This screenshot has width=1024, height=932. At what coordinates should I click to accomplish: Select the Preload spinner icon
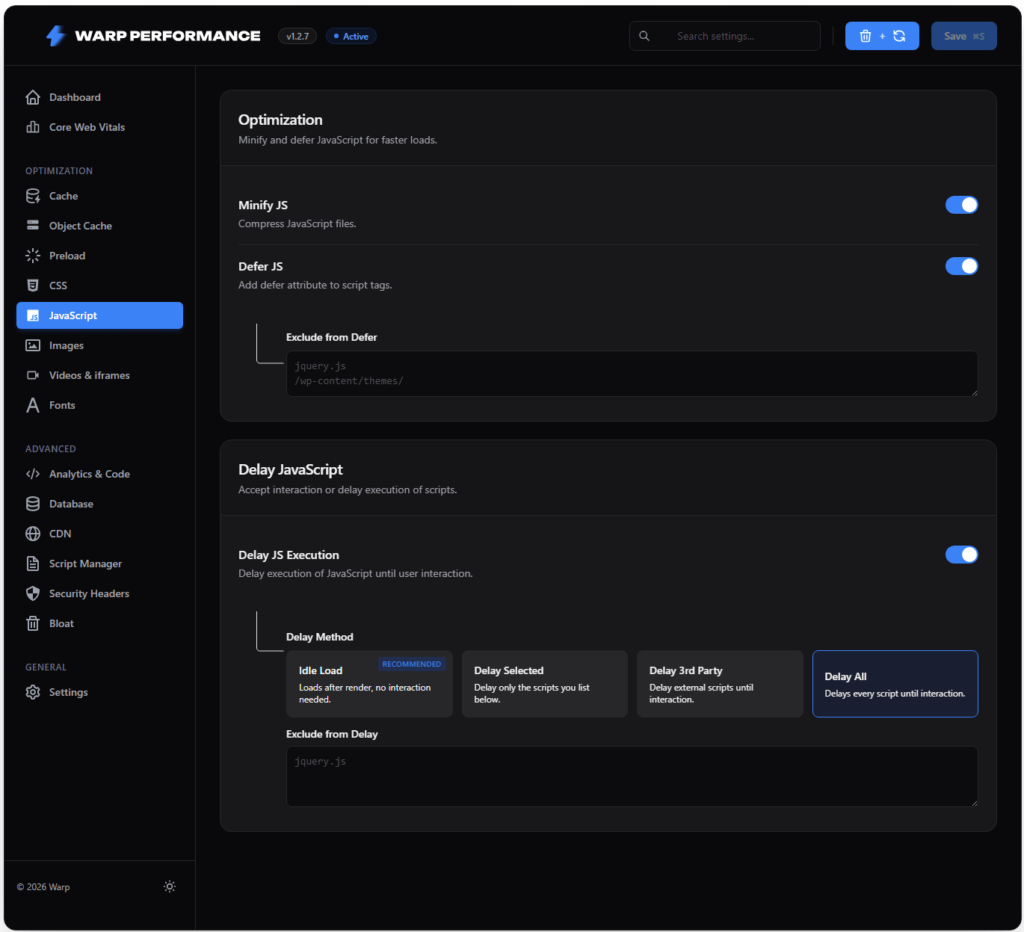(33, 255)
